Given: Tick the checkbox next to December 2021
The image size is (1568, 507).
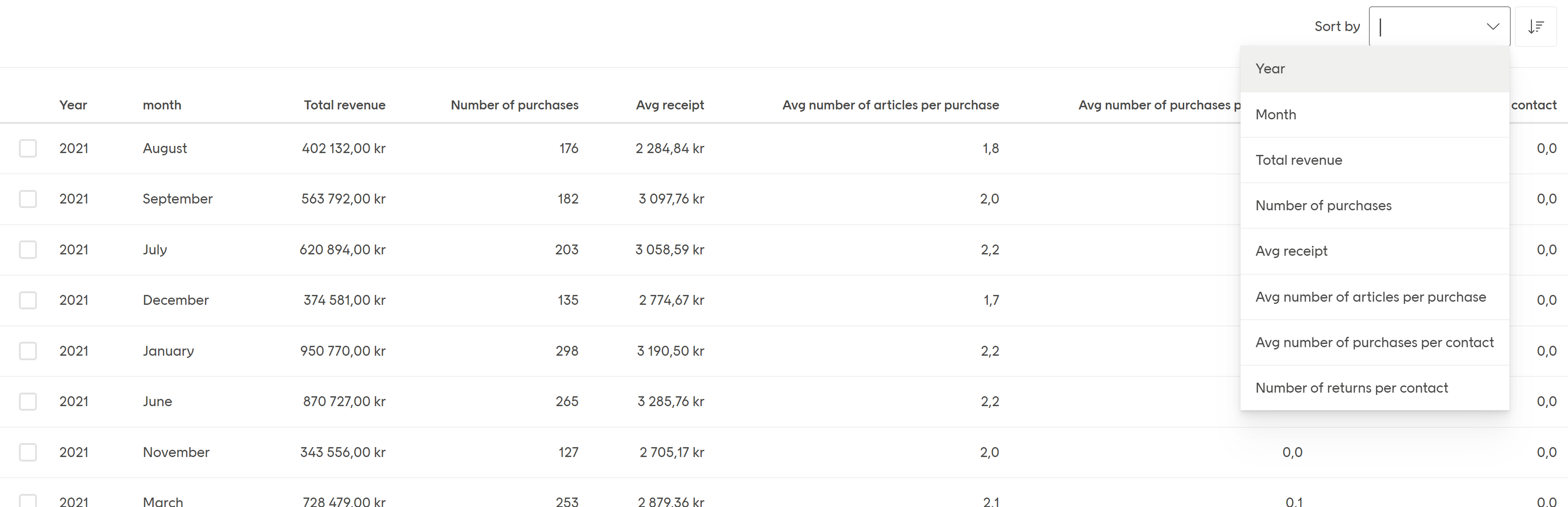Looking at the screenshot, I should click(27, 299).
